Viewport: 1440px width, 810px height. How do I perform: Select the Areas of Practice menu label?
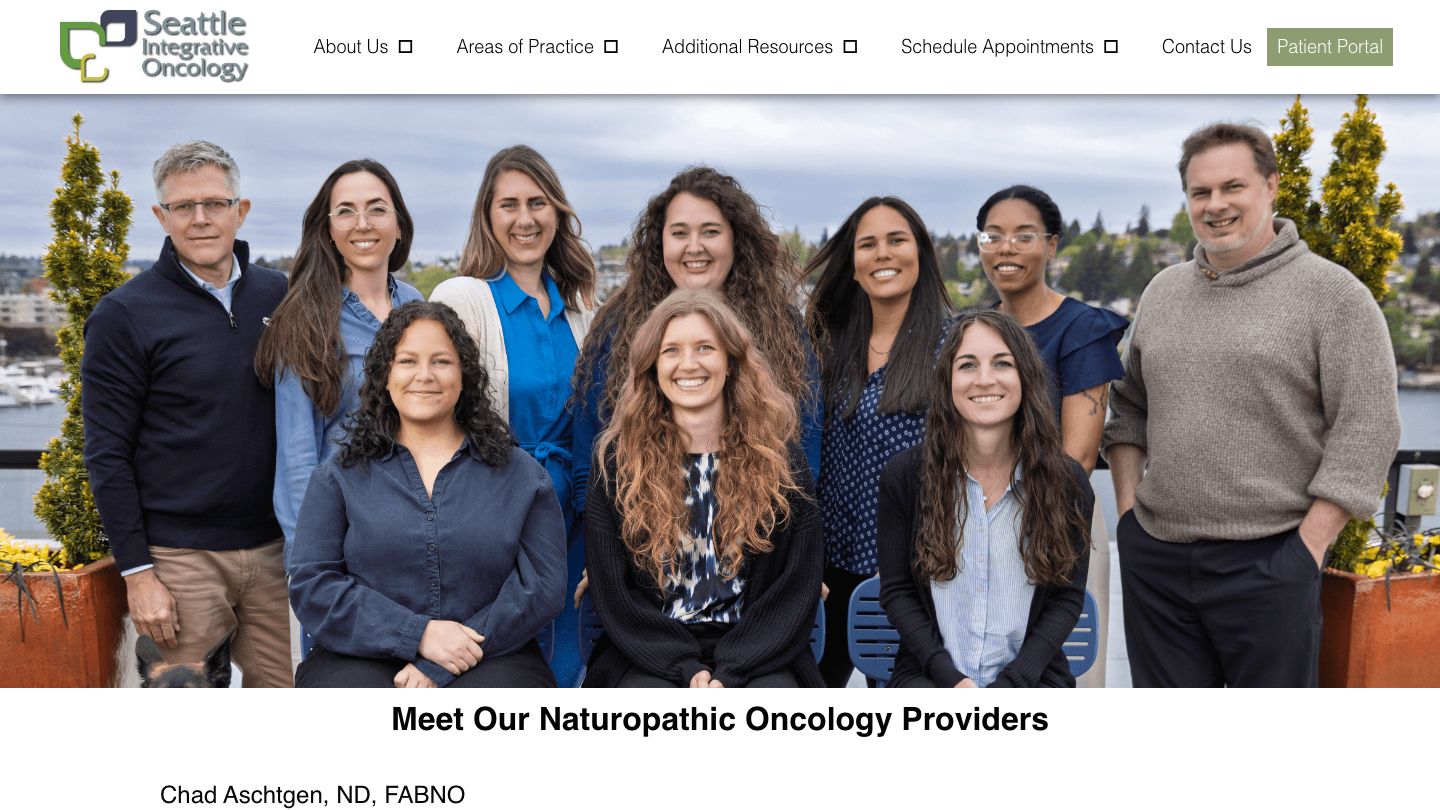coord(525,47)
